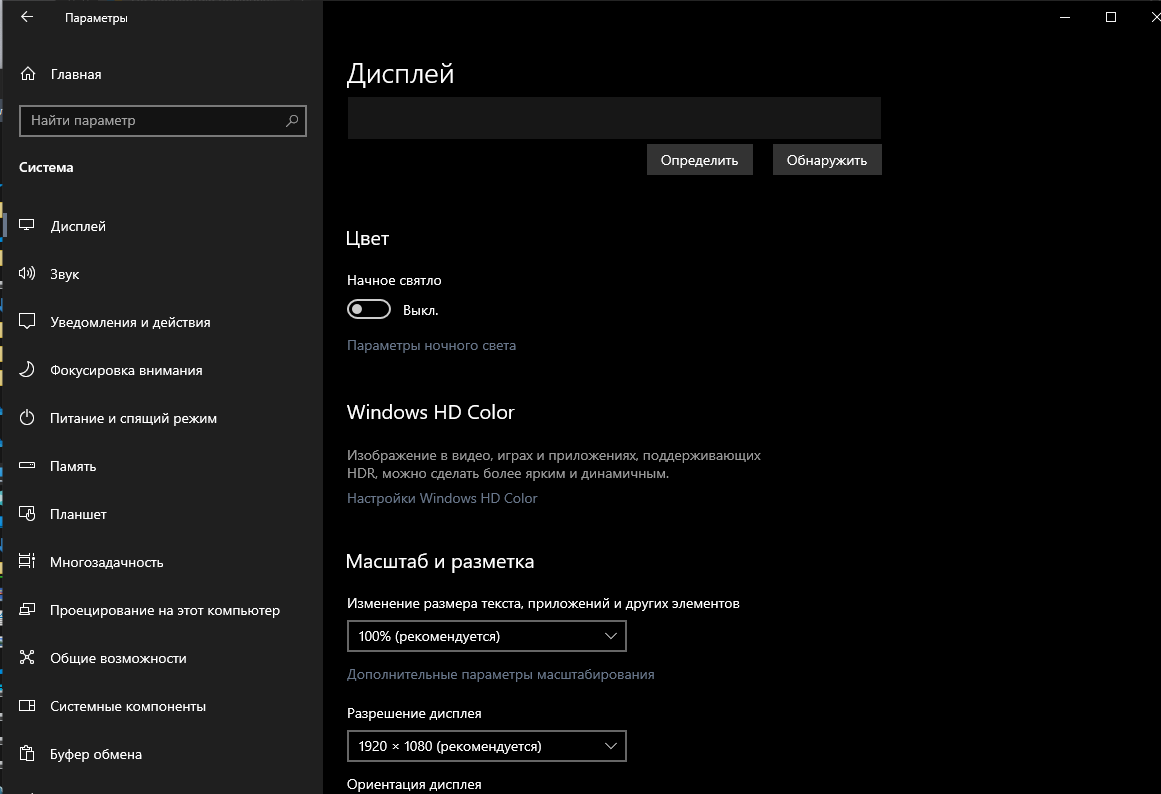Click the Многозадачность icon
This screenshot has width=1161, height=794.
(27, 561)
